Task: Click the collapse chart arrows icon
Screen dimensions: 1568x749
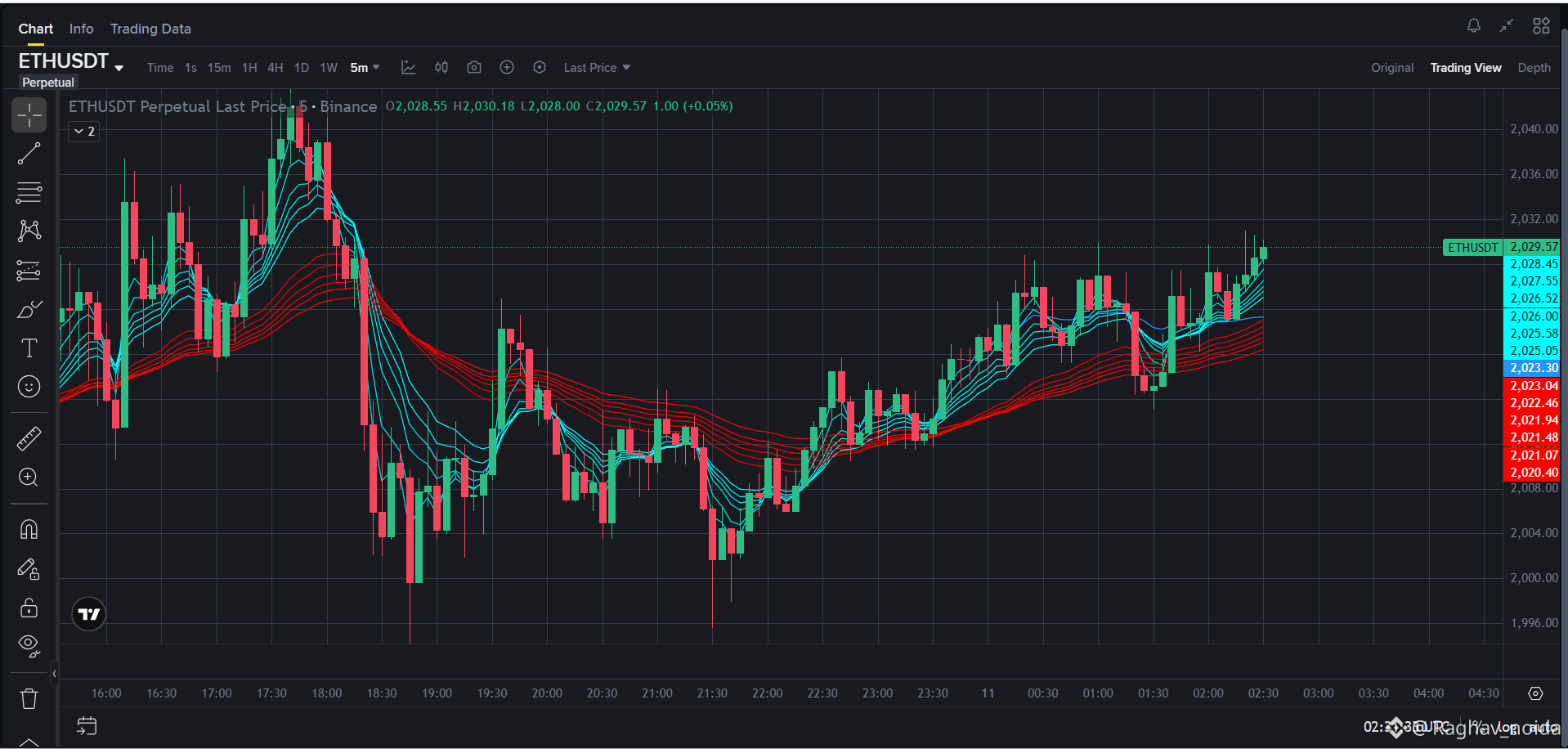Action: (1507, 26)
